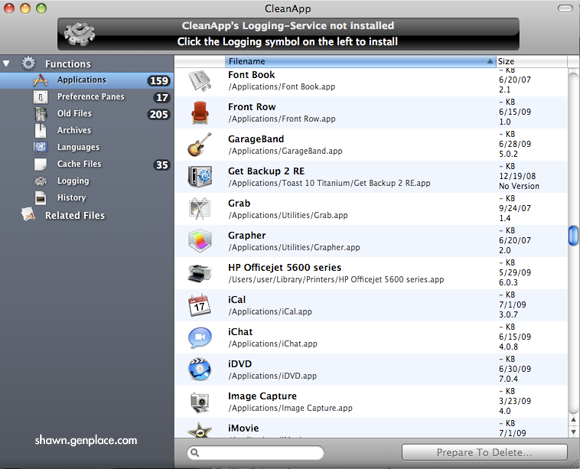580x469 pixels.
Task: Select the Font Book app icon
Action: pos(200,81)
